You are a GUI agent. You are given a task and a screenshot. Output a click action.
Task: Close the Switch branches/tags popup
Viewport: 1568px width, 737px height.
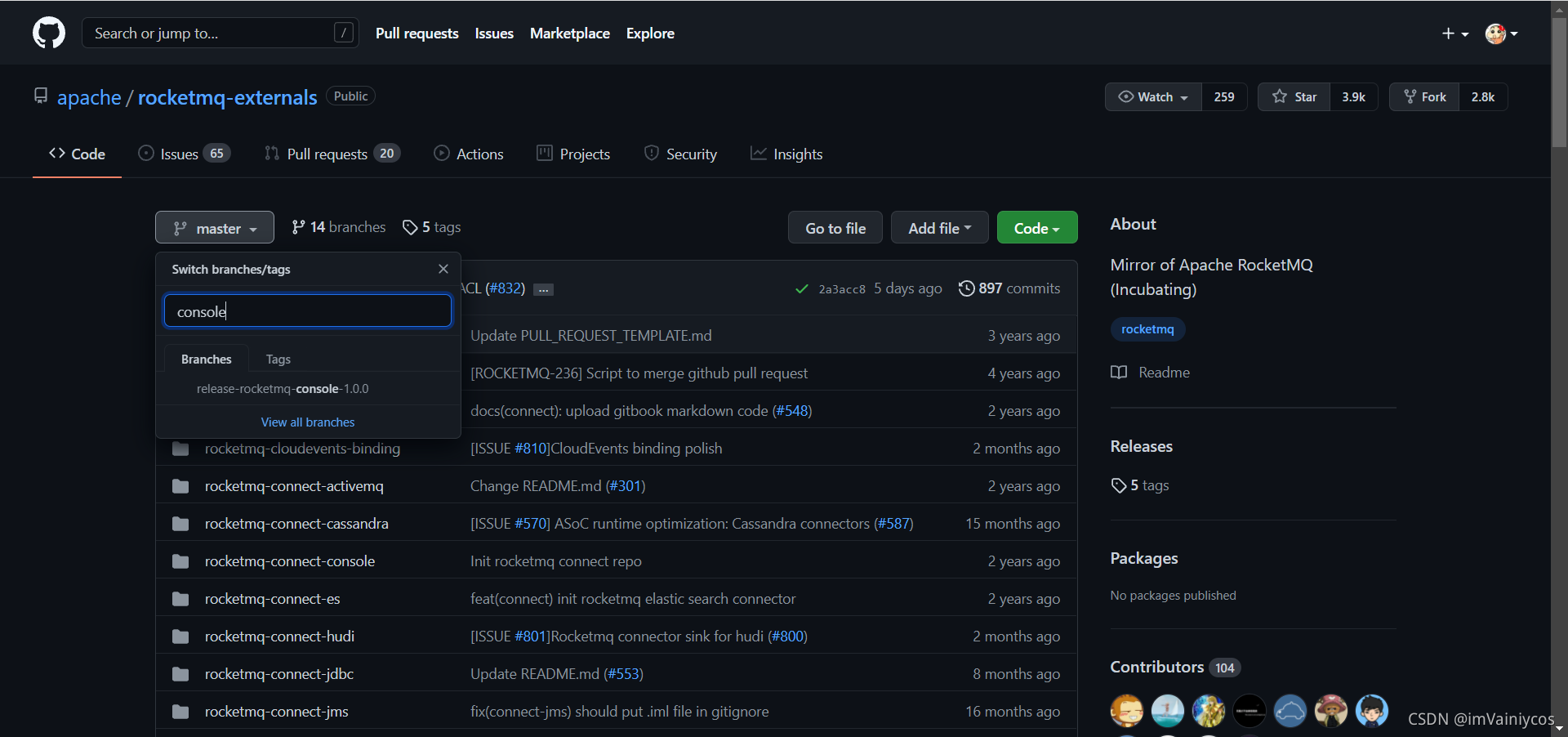(443, 269)
